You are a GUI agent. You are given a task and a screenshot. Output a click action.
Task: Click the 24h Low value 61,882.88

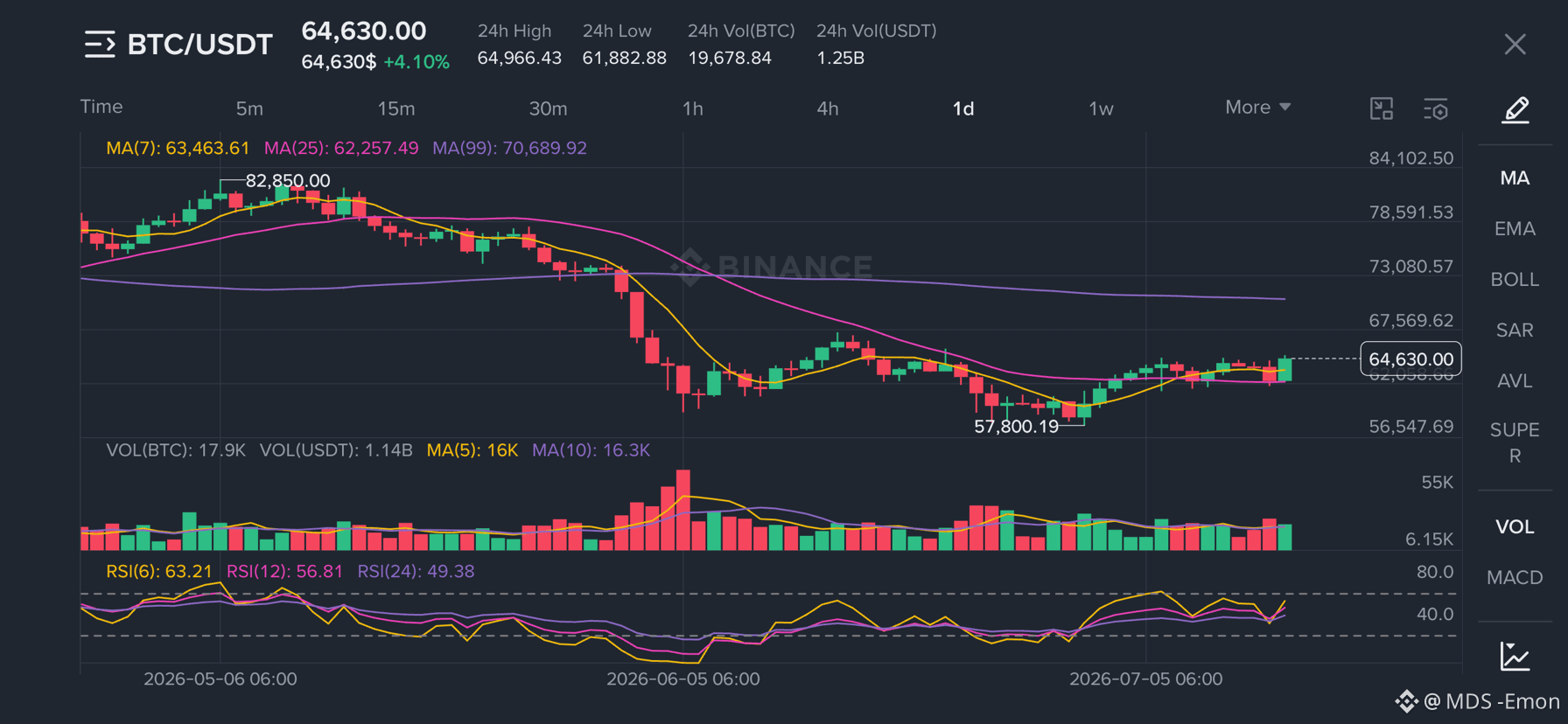624,58
